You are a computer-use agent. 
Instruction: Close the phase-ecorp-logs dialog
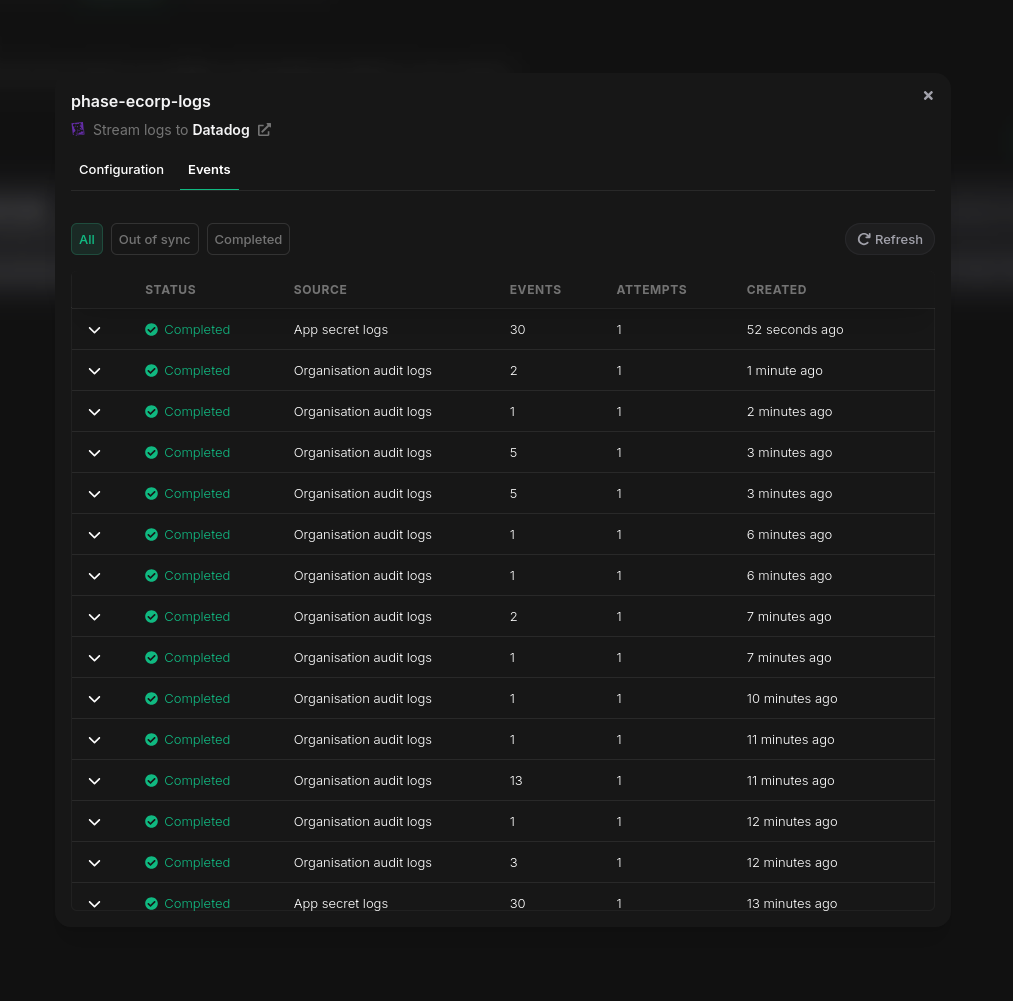[928, 96]
